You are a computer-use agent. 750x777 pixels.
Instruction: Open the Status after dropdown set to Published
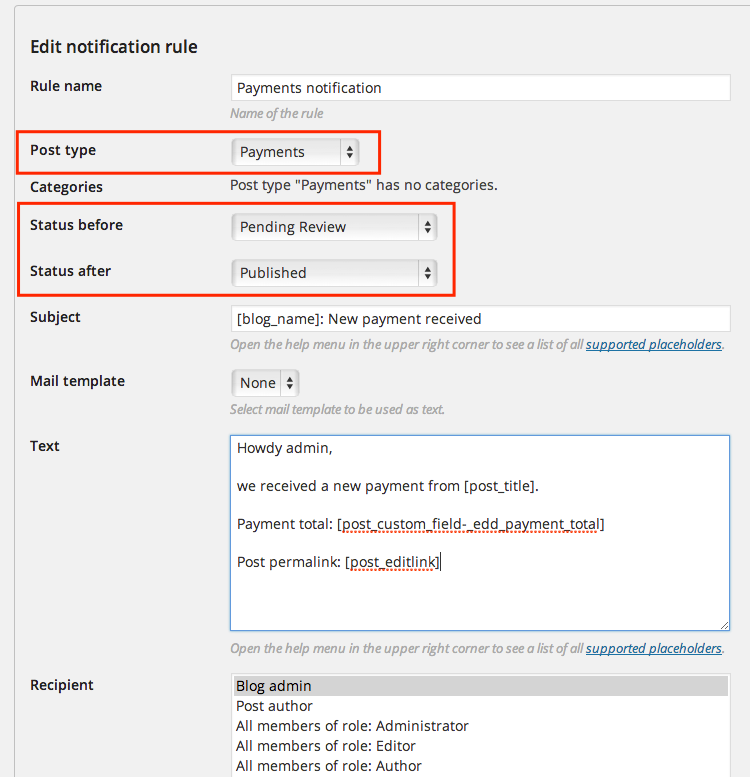[x=334, y=273]
